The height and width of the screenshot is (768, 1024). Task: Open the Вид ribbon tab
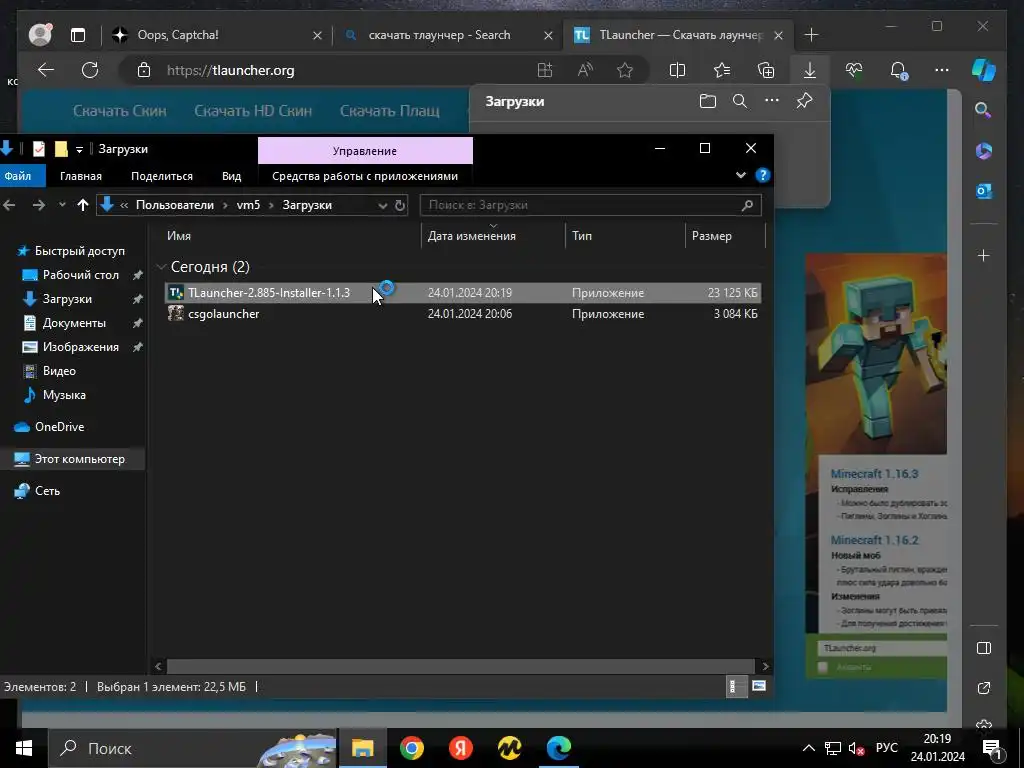click(231, 176)
